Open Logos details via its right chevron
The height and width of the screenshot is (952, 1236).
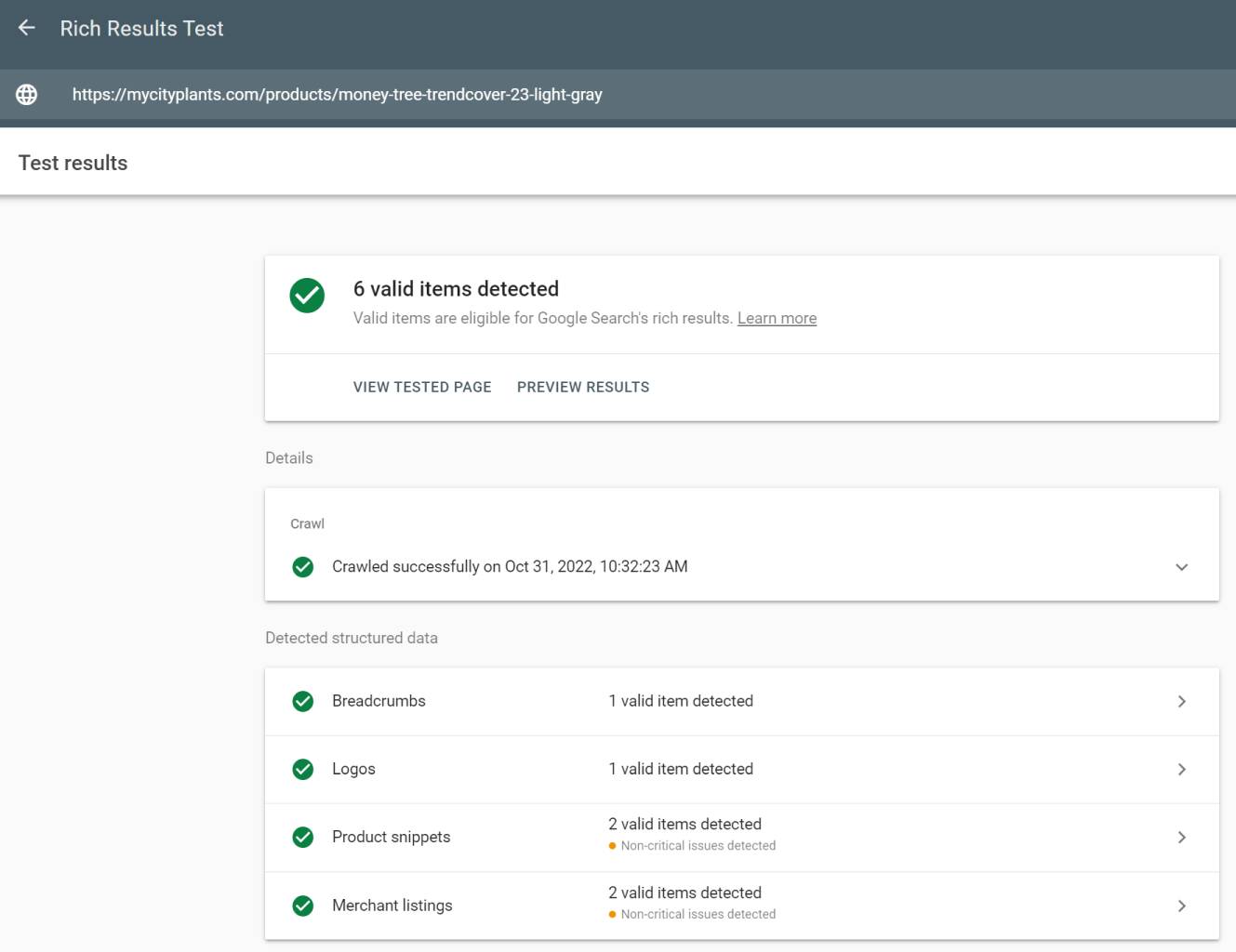pos(1182,769)
